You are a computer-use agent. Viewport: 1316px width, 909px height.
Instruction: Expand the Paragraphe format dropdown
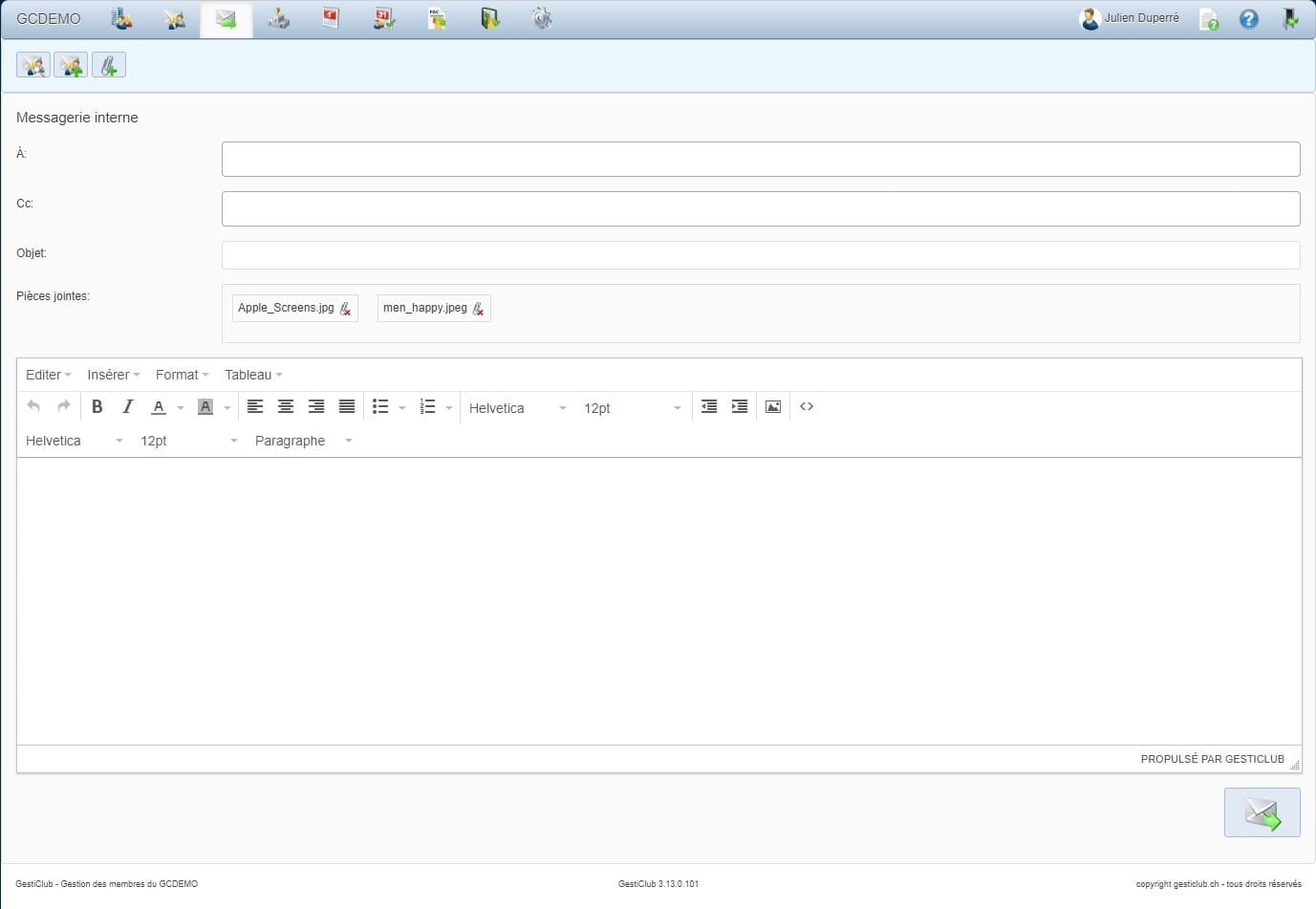303,441
